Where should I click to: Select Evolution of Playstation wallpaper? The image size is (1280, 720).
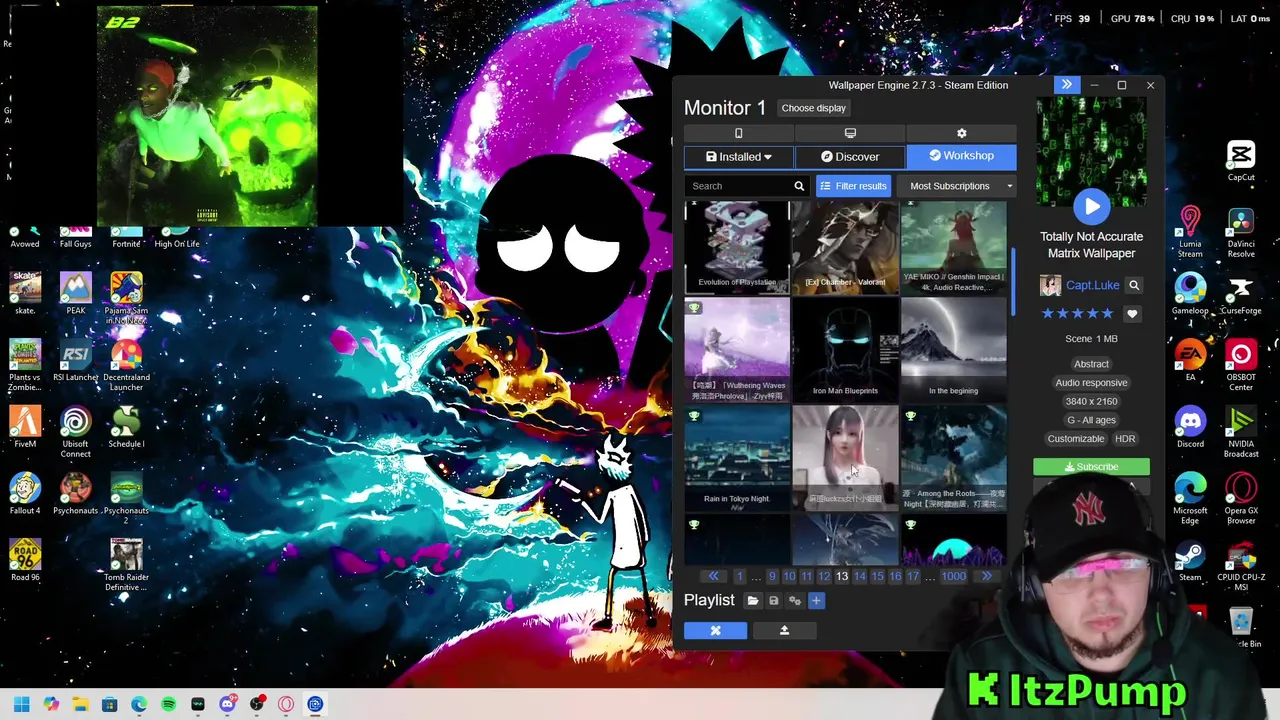pos(737,247)
